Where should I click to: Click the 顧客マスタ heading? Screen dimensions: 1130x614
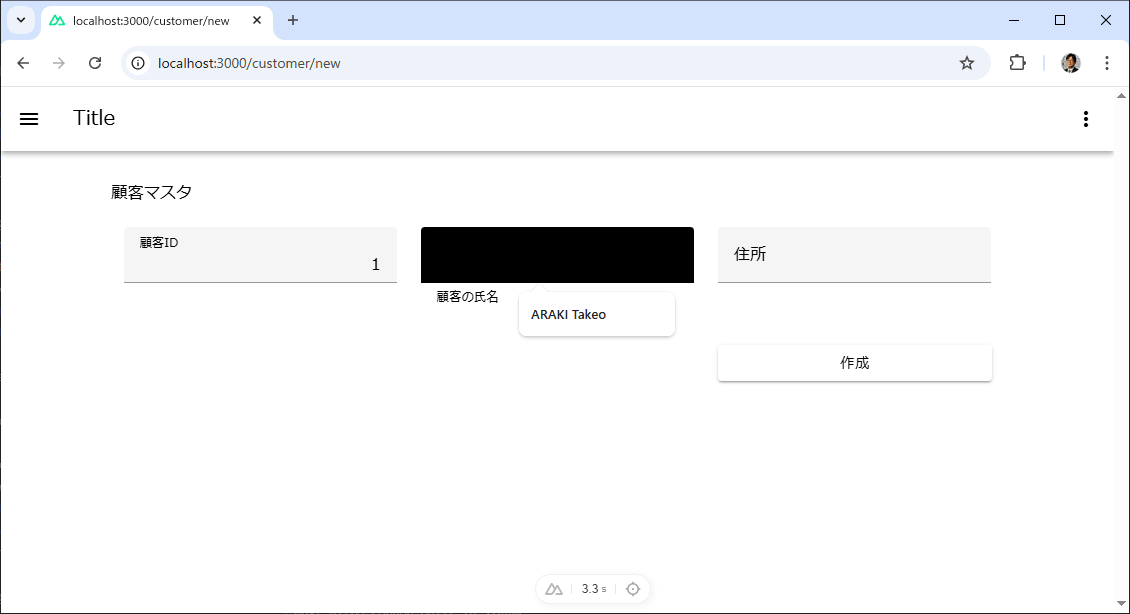pyautogui.click(x=151, y=192)
